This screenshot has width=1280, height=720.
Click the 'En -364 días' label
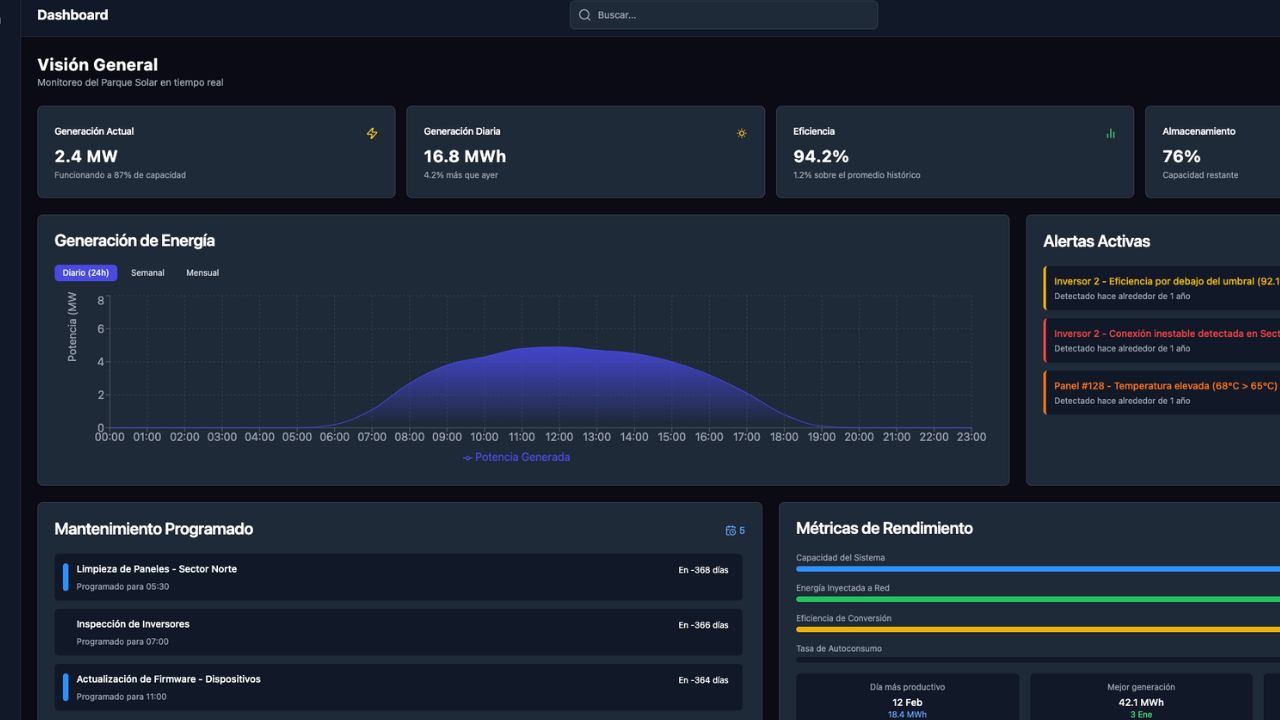703,680
